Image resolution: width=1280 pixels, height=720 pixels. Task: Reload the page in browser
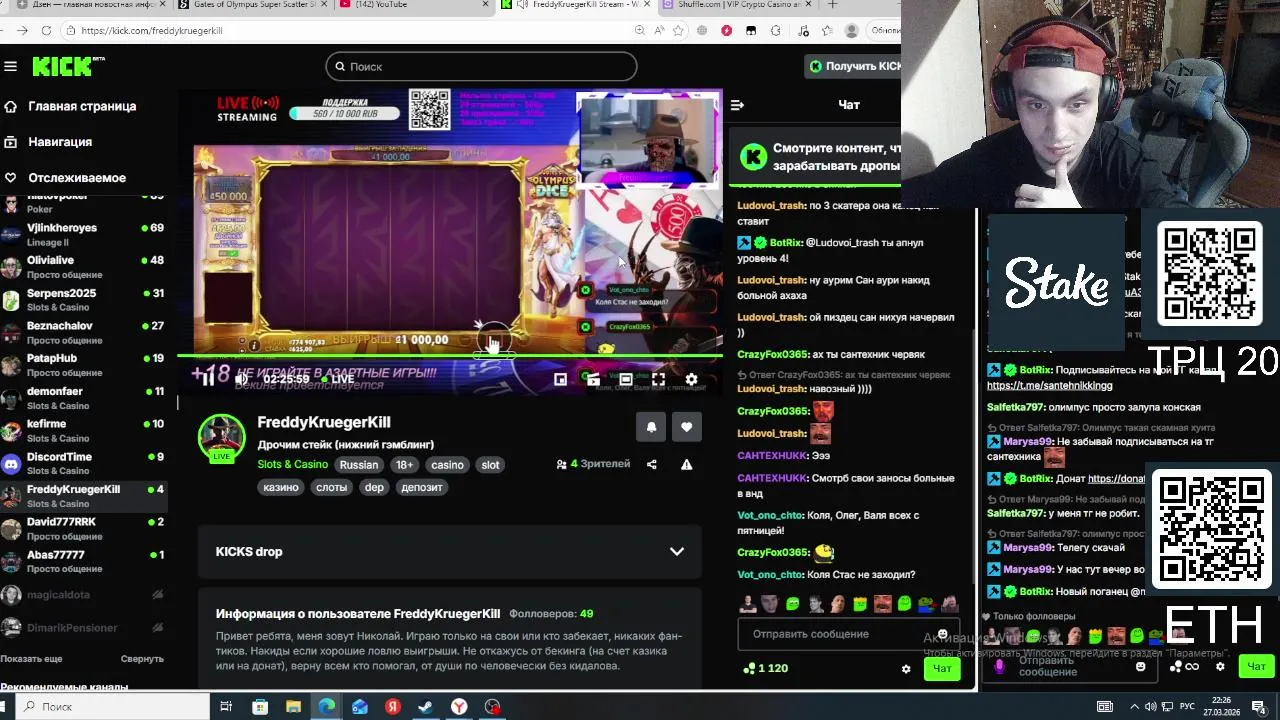tap(46, 30)
